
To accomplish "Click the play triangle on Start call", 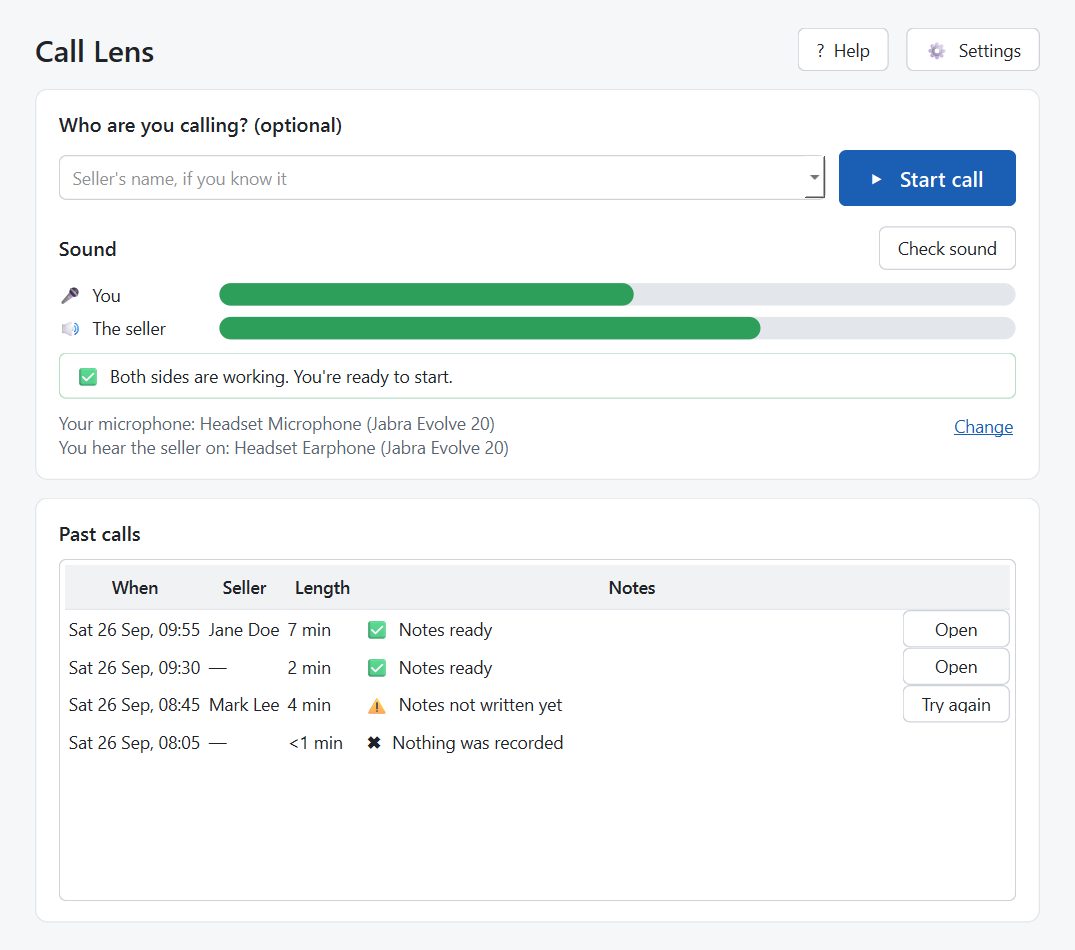I will click(x=876, y=180).
